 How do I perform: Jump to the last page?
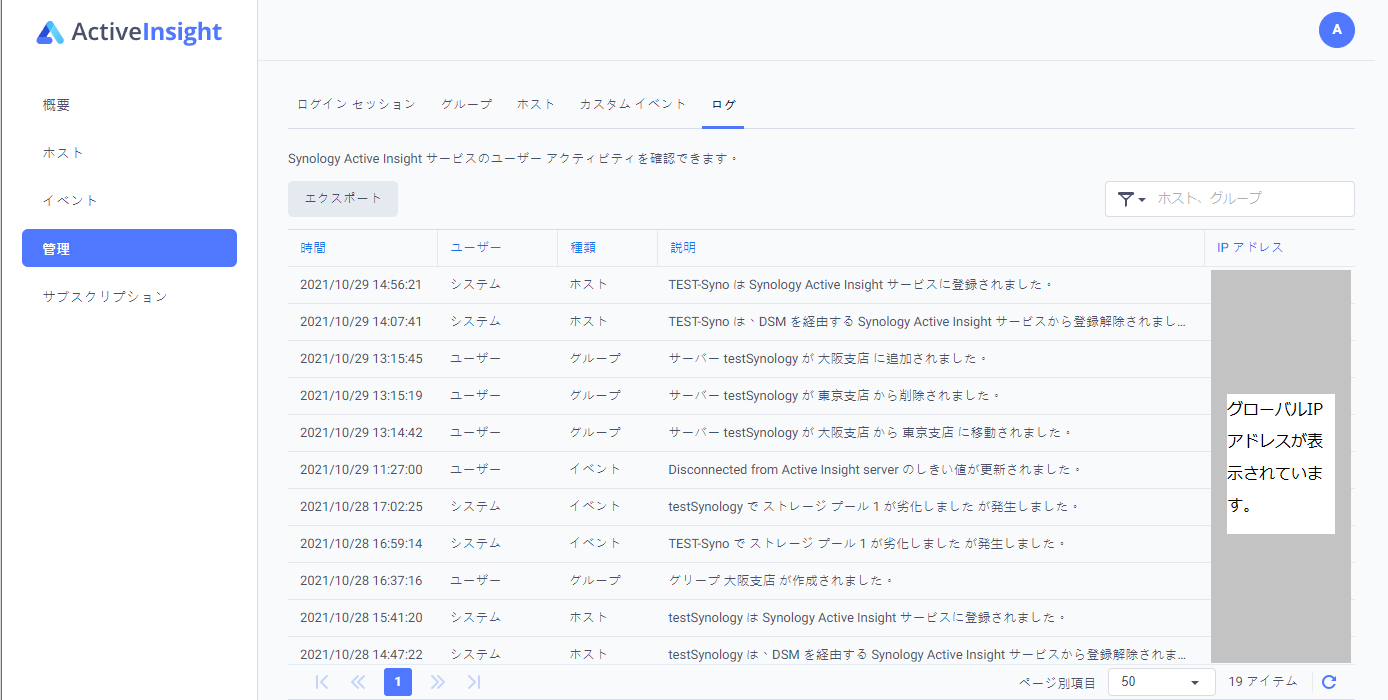click(x=474, y=682)
